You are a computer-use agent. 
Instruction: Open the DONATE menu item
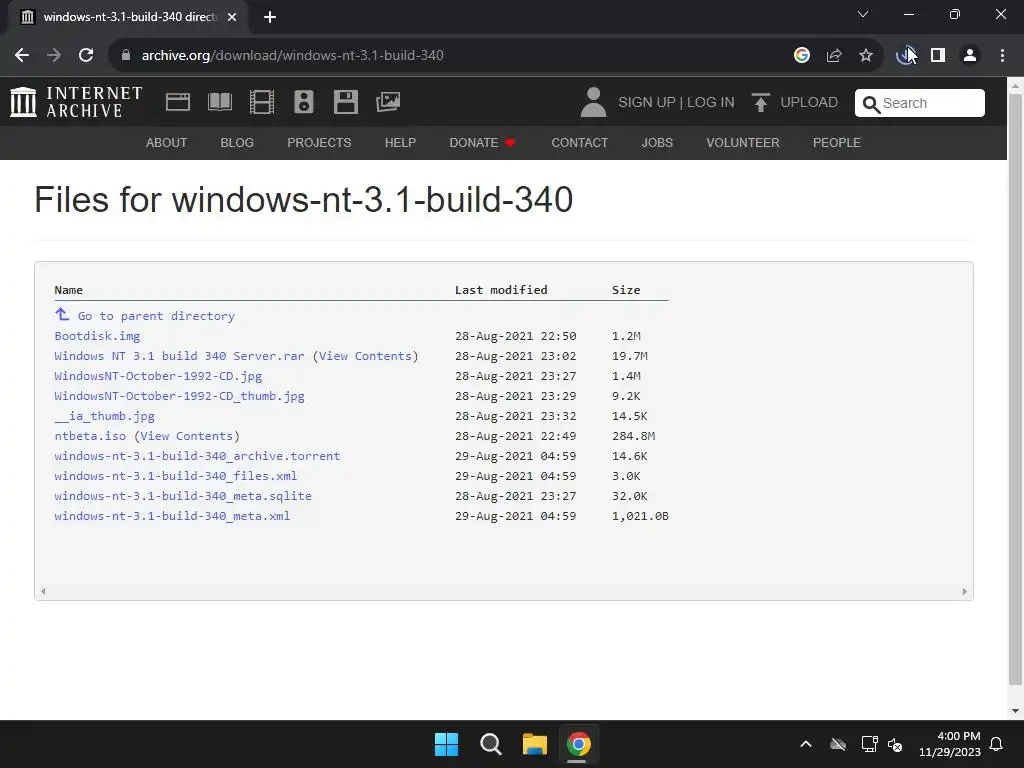(483, 142)
